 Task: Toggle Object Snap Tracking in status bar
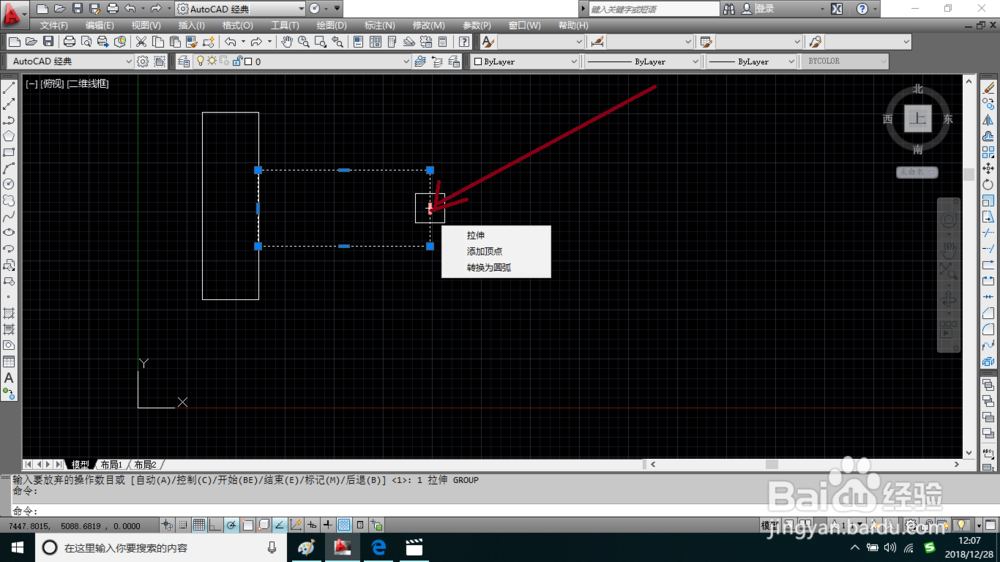click(x=279, y=525)
